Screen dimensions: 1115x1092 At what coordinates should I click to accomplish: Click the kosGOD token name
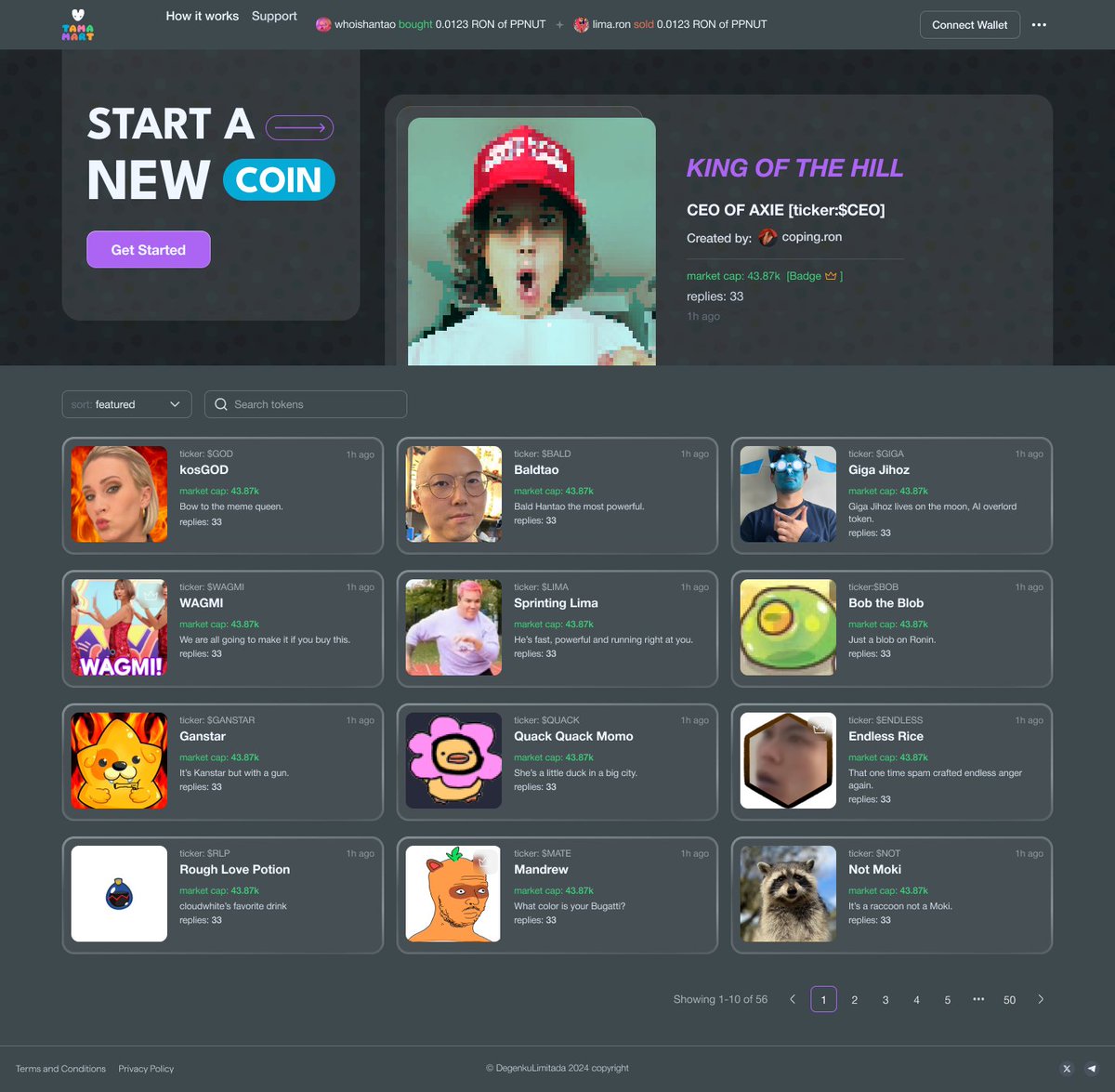[x=203, y=470]
